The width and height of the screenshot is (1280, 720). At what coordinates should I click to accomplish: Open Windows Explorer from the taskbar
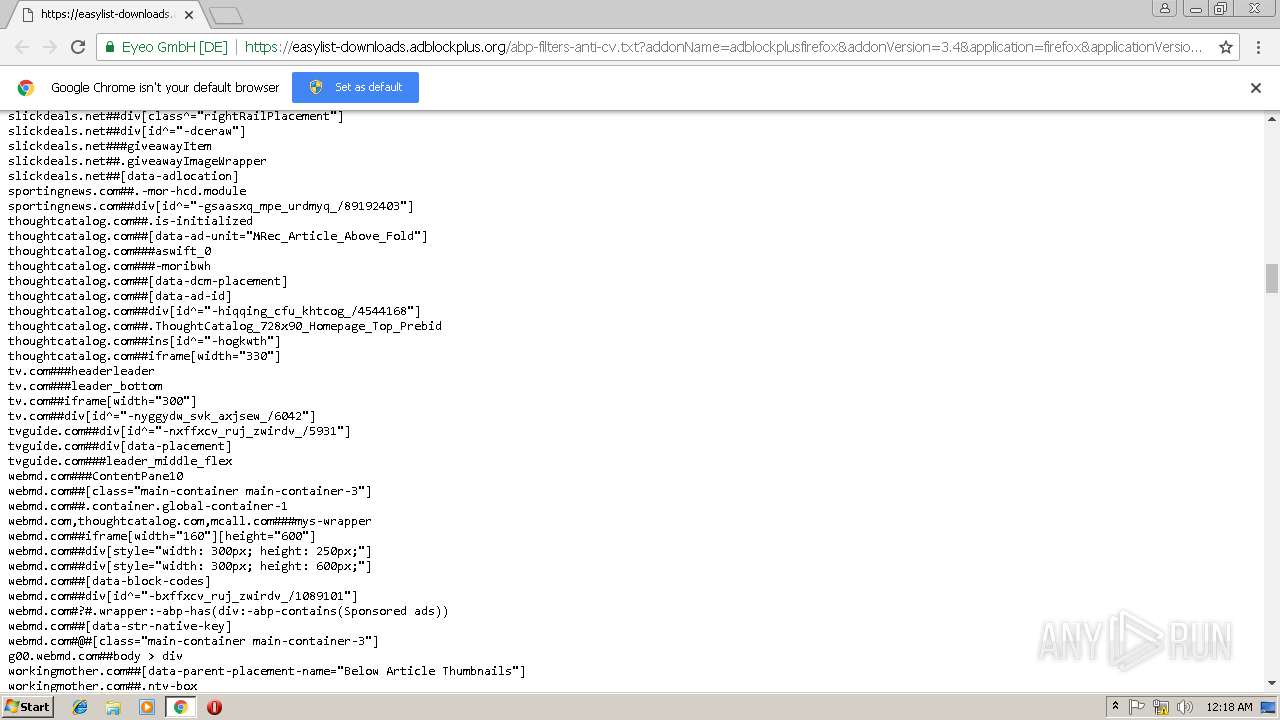click(113, 707)
